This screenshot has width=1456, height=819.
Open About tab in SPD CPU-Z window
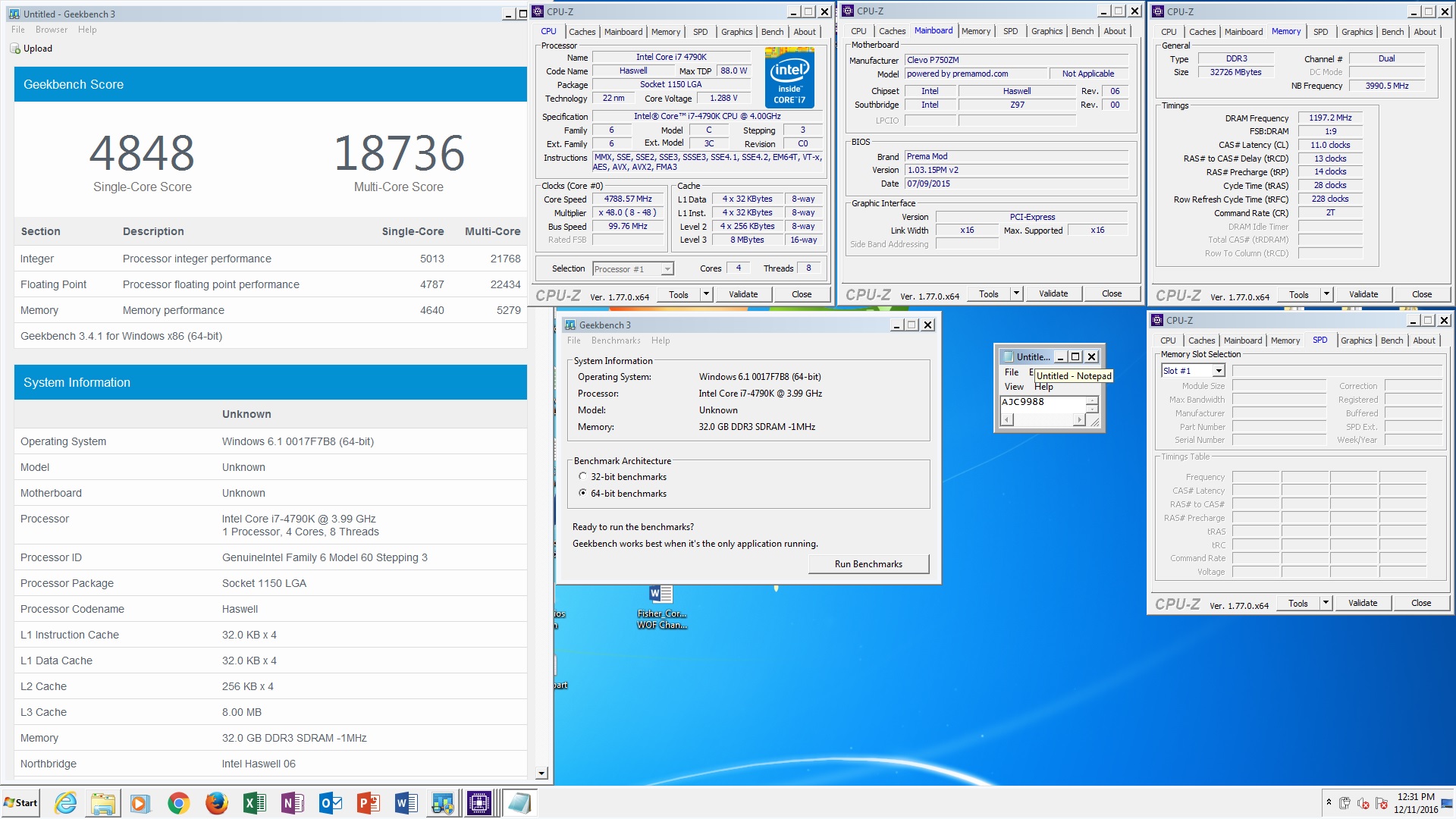pos(1423,340)
